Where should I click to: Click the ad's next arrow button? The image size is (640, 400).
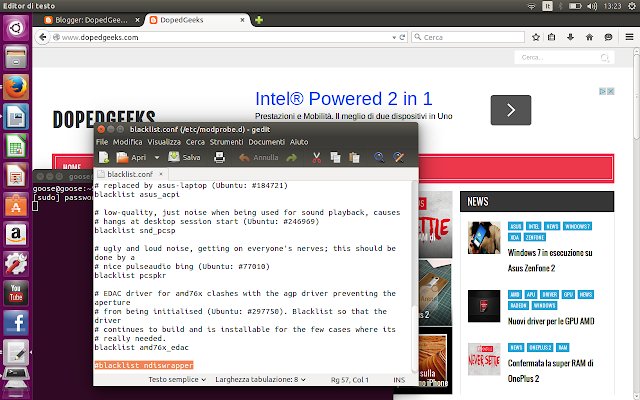[x=511, y=110]
